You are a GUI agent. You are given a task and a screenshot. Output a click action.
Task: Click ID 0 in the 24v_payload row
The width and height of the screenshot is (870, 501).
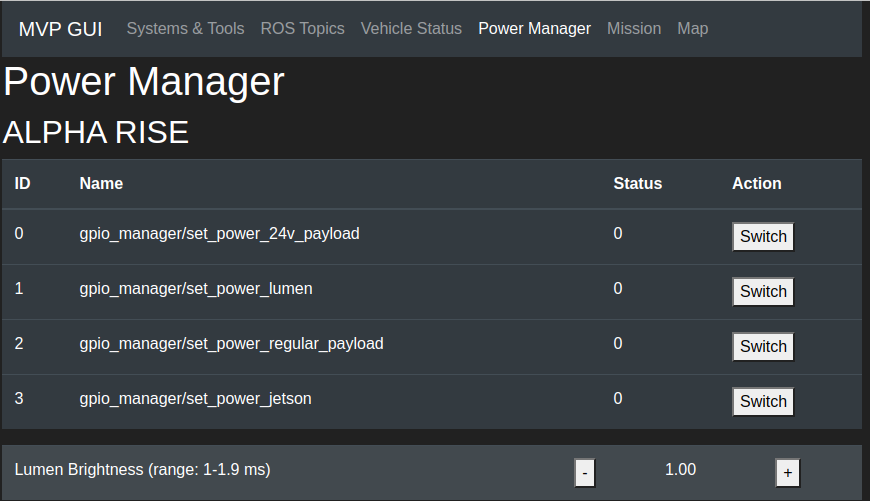tap(19, 234)
